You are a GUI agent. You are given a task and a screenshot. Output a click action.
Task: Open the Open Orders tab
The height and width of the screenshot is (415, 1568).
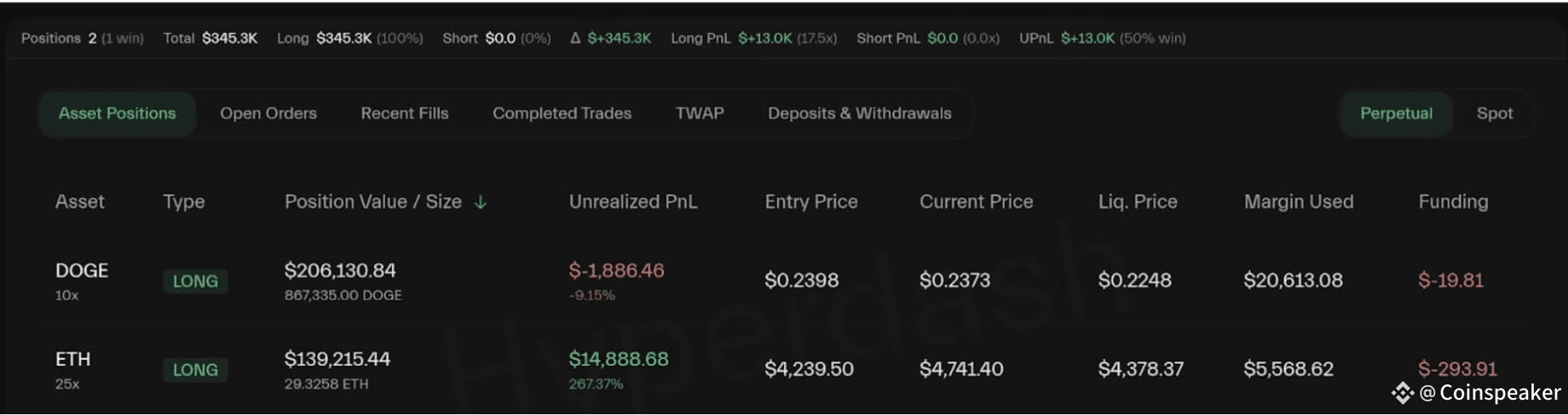point(269,114)
